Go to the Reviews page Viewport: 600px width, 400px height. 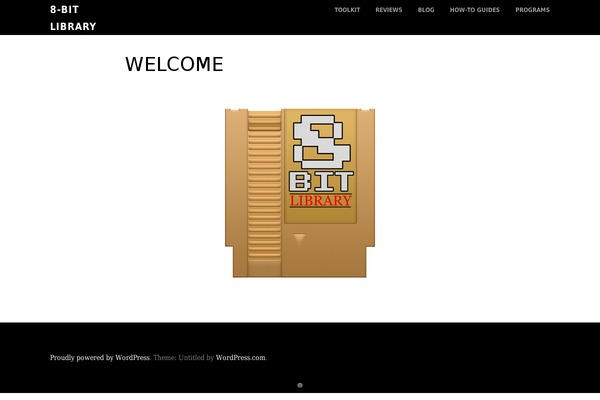[x=388, y=10]
